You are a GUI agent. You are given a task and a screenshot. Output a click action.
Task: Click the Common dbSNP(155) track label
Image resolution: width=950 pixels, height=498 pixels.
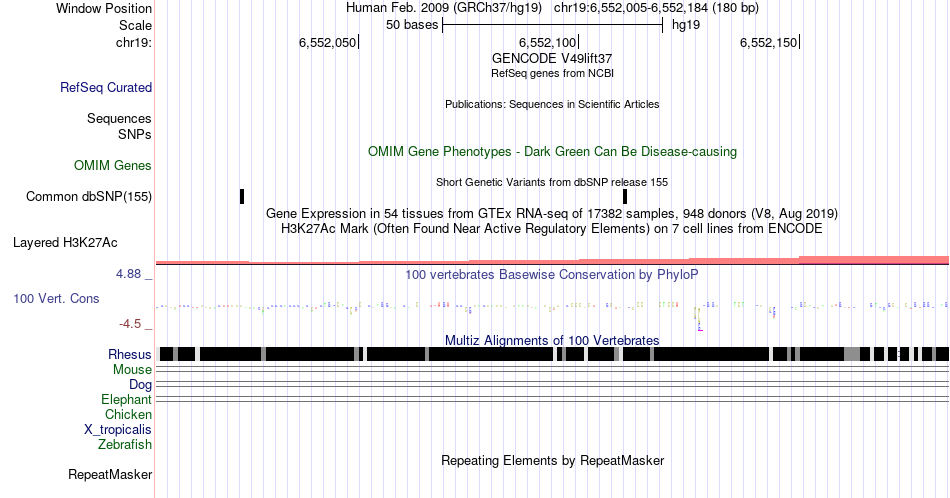tap(89, 196)
